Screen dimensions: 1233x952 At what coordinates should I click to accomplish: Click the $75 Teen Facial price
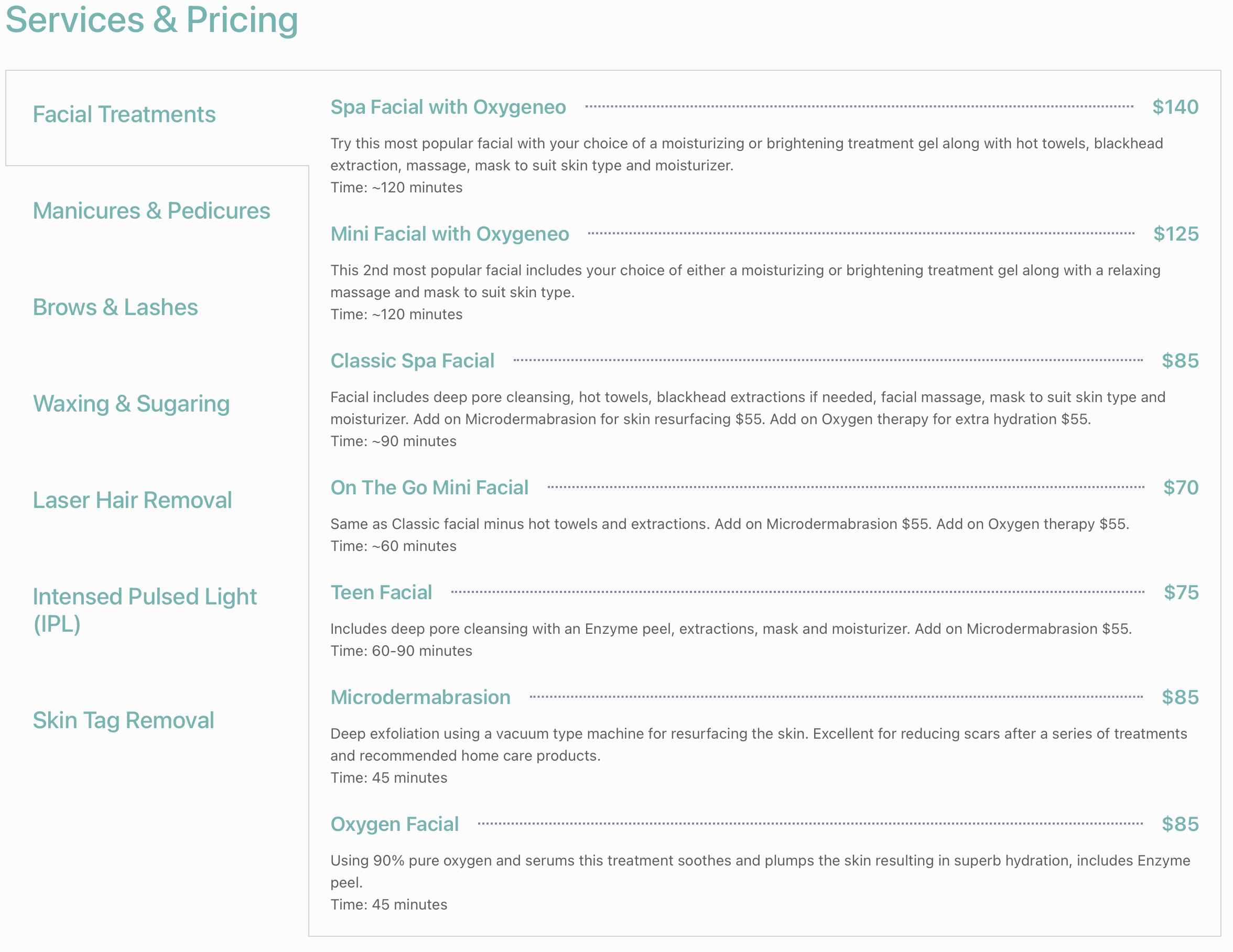click(1181, 593)
